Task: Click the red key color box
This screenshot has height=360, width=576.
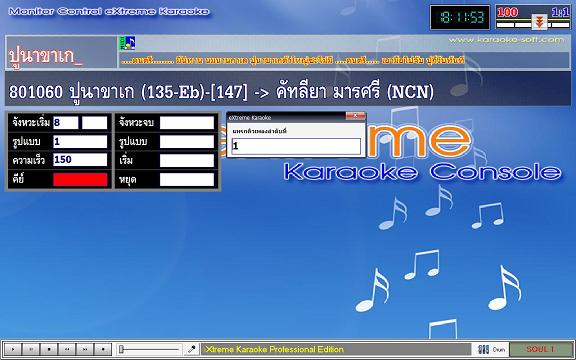Action: pyautogui.click(x=80, y=180)
